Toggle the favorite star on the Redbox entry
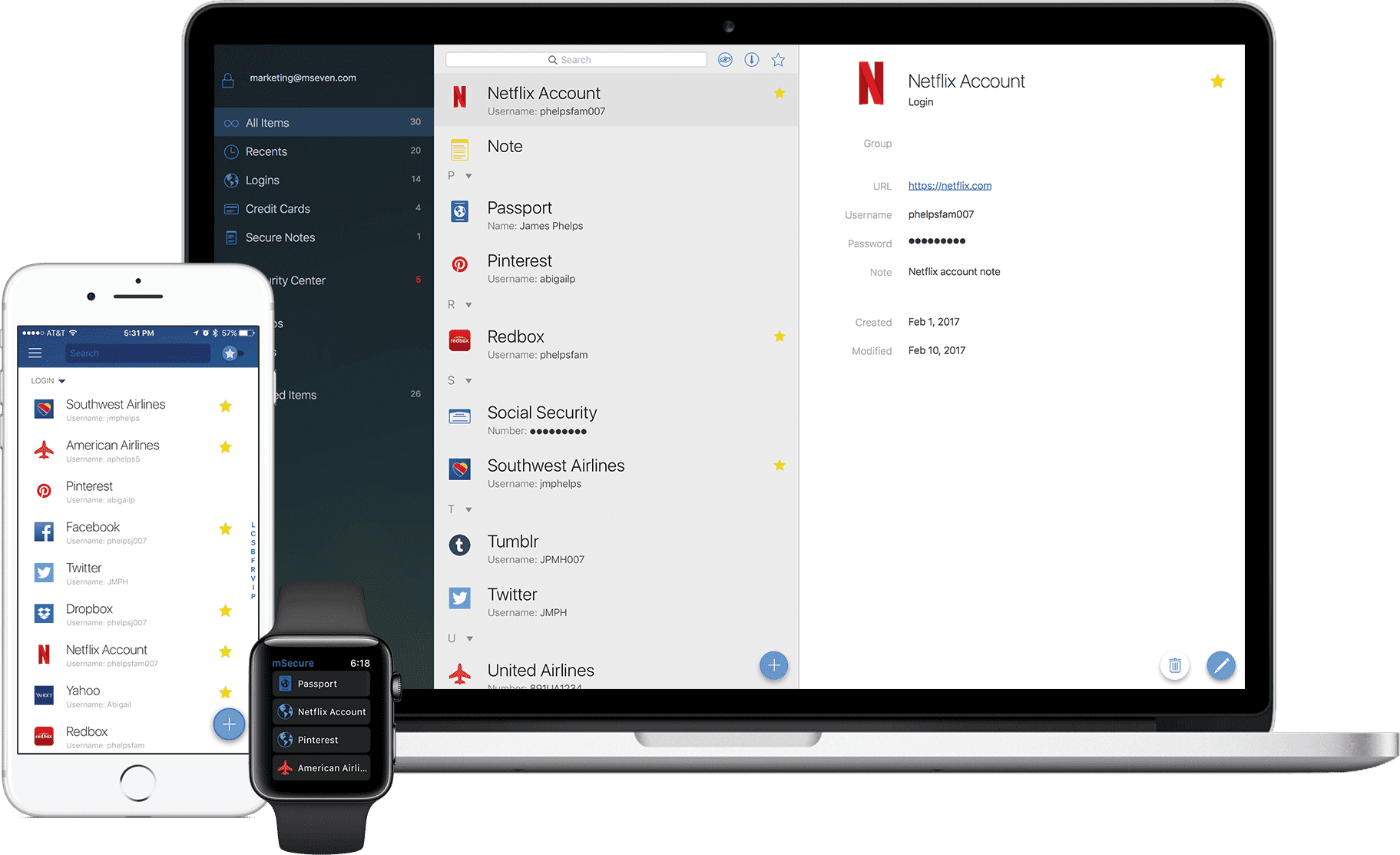This screenshot has height=855, width=1400. click(779, 336)
